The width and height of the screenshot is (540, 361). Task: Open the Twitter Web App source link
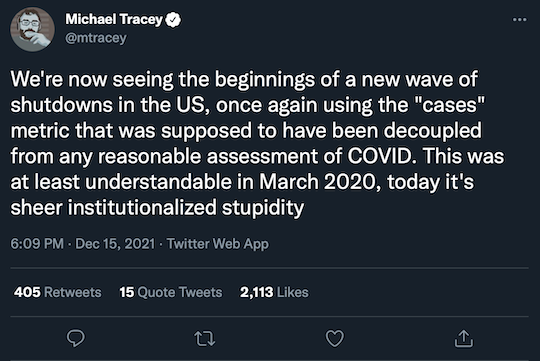[x=218, y=244]
